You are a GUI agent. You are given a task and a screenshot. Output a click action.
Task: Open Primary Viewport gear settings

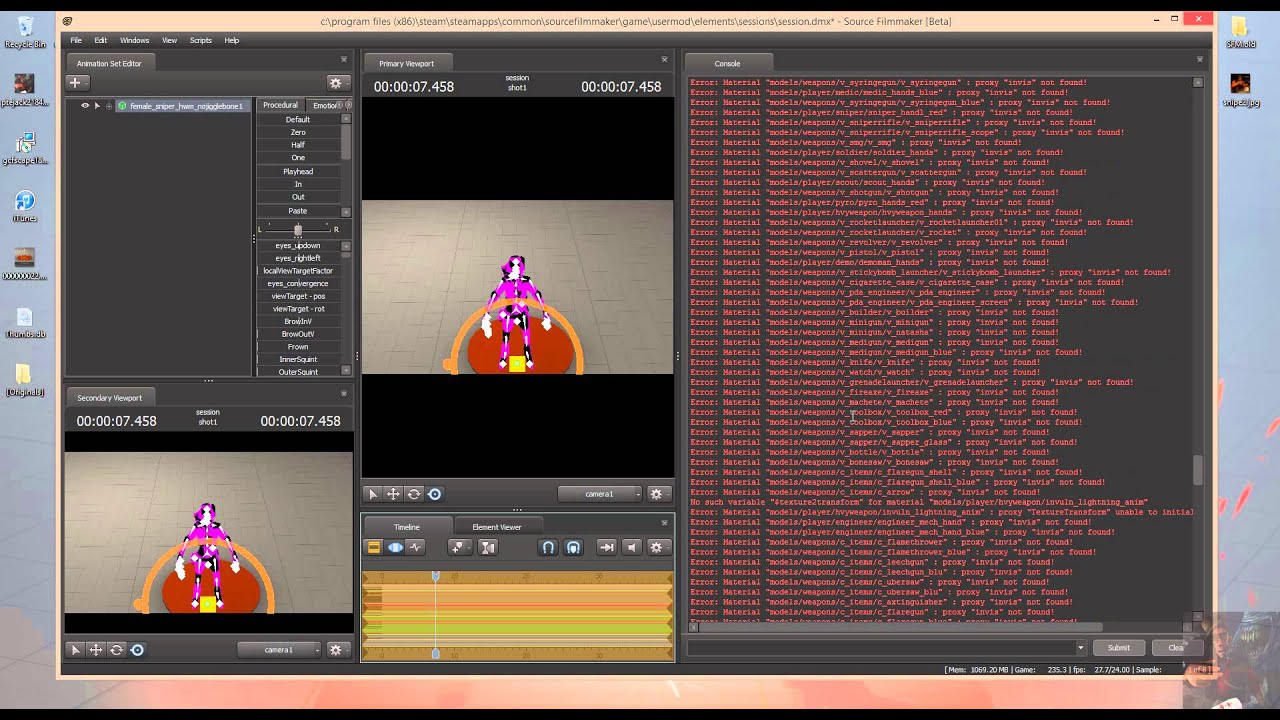point(657,494)
